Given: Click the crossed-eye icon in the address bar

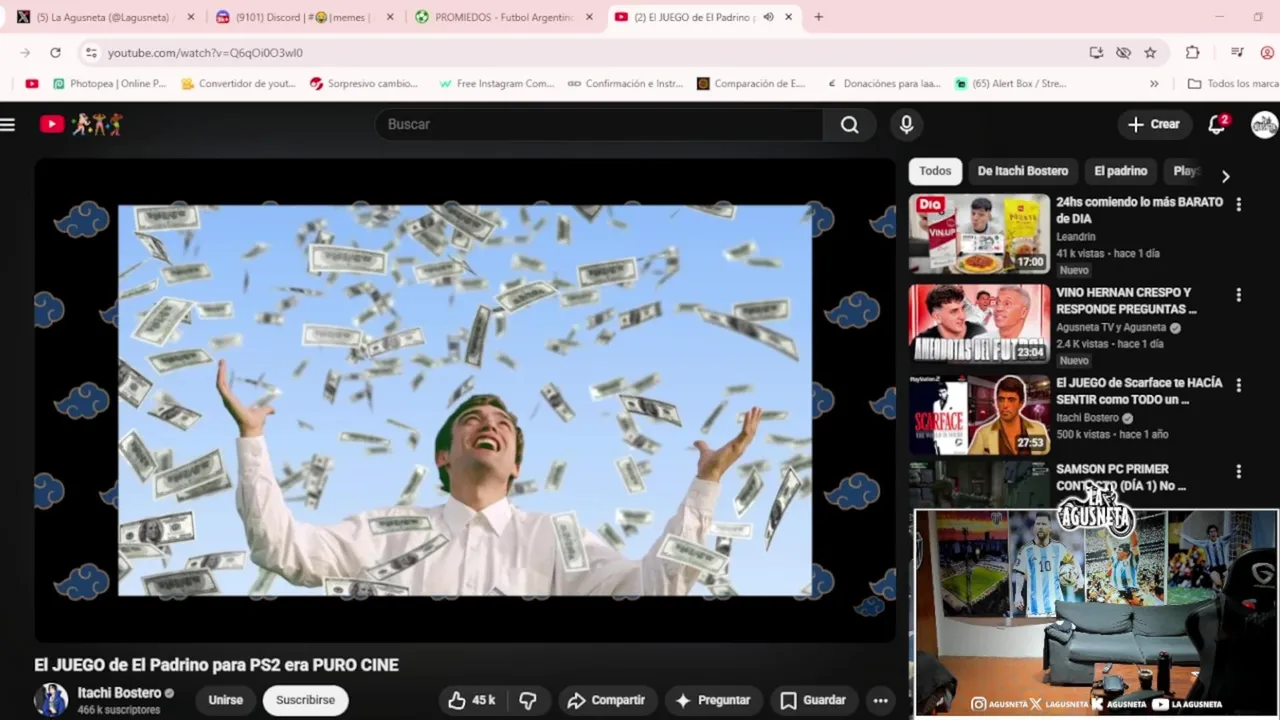Looking at the screenshot, I should pos(1123,52).
